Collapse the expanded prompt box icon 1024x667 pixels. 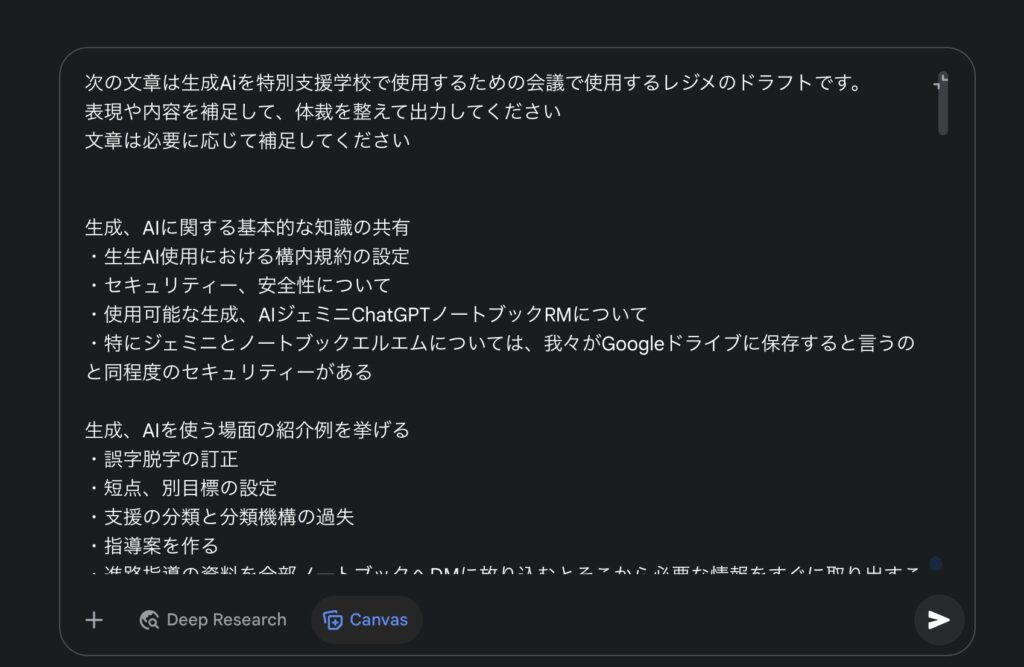click(940, 82)
